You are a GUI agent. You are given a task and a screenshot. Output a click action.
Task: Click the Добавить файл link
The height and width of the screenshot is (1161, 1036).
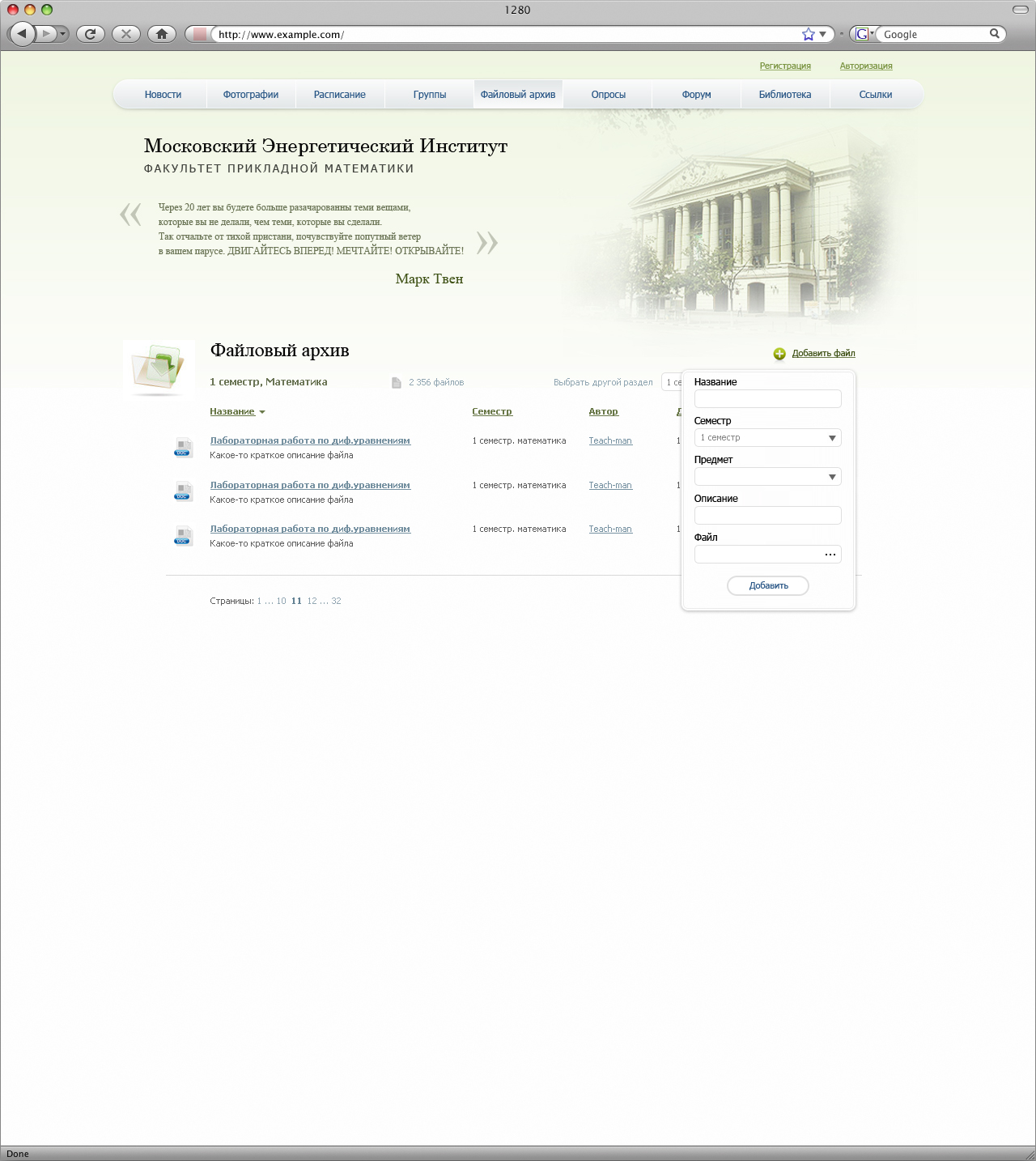click(x=823, y=353)
